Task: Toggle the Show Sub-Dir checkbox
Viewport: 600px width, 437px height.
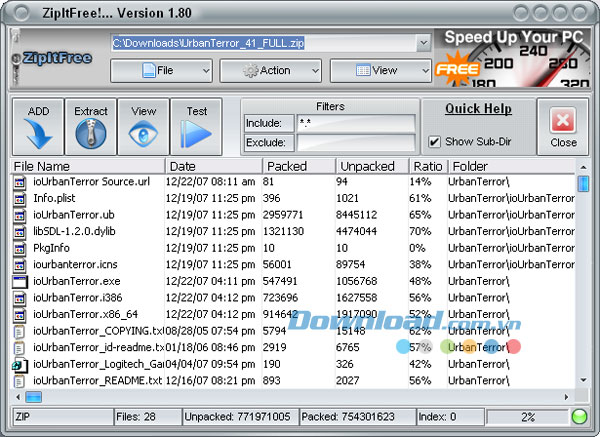Action: (434, 142)
